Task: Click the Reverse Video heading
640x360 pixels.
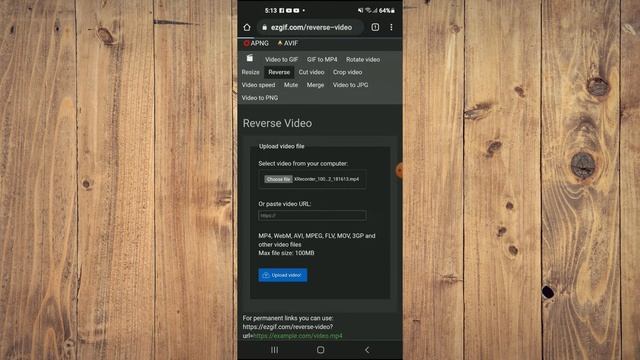Action: 277,123
